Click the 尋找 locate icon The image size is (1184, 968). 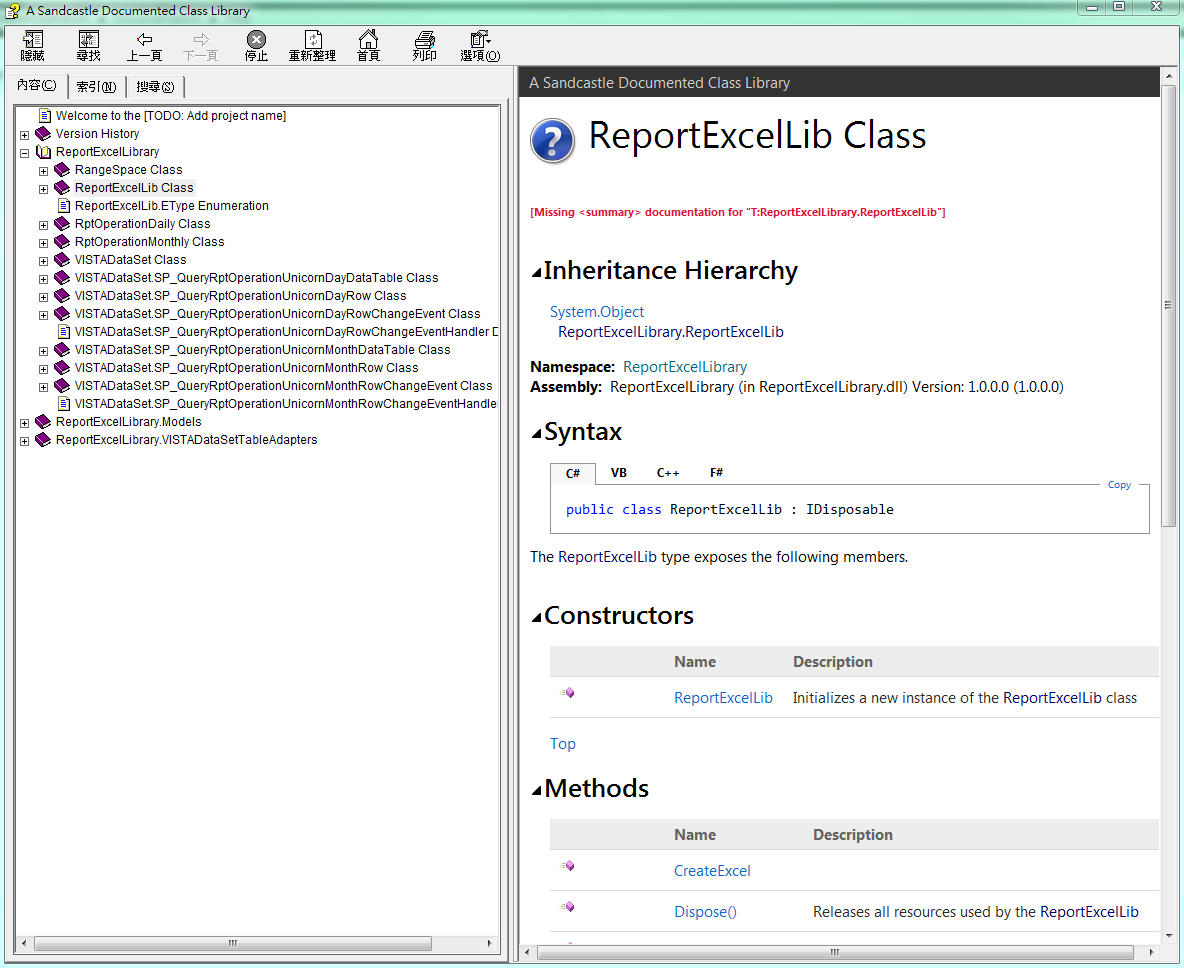pyautogui.click(x=88, y=45)
